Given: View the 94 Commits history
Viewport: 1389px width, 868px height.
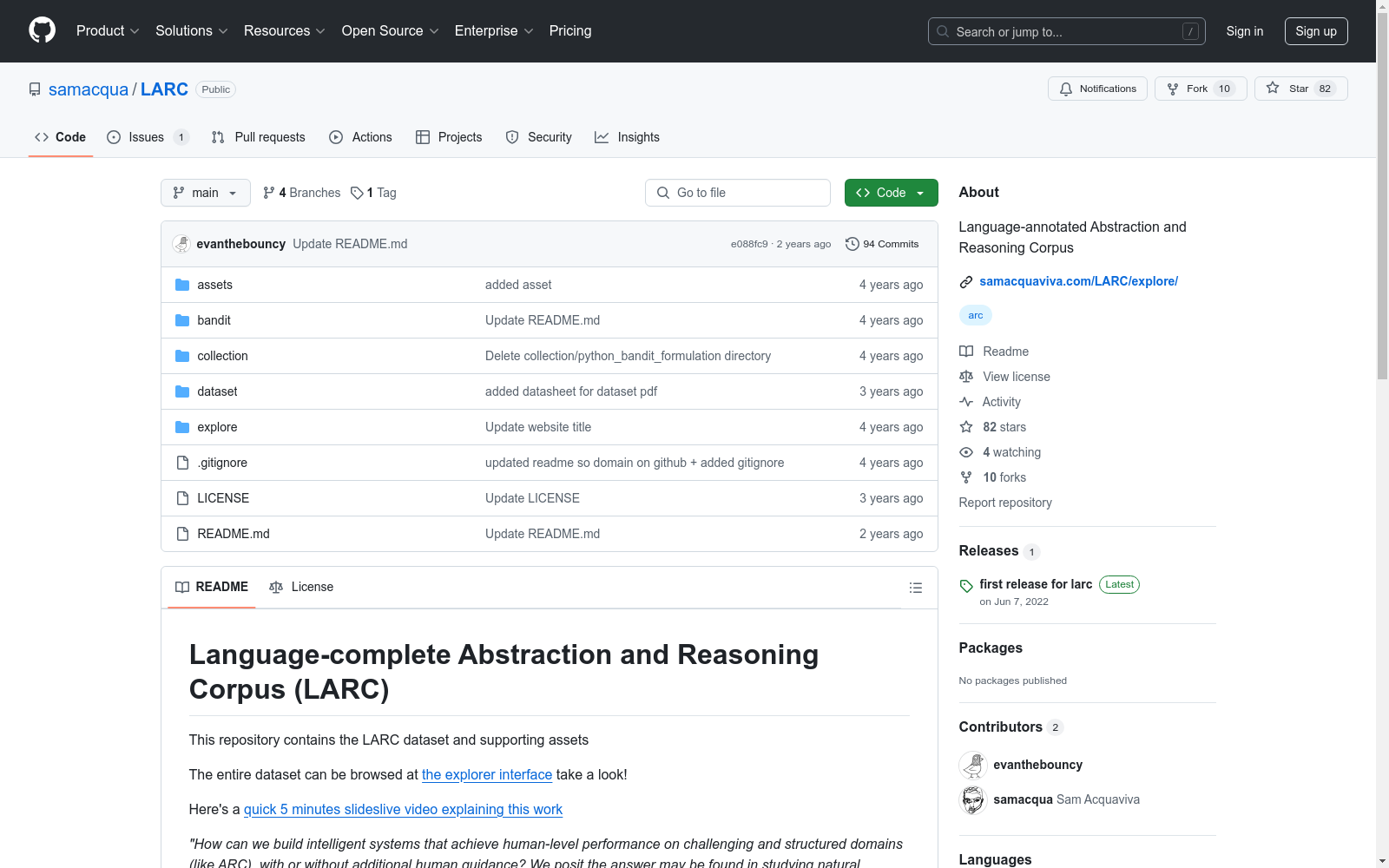Looking at the screenshot, I should click(x=882, y=244).
